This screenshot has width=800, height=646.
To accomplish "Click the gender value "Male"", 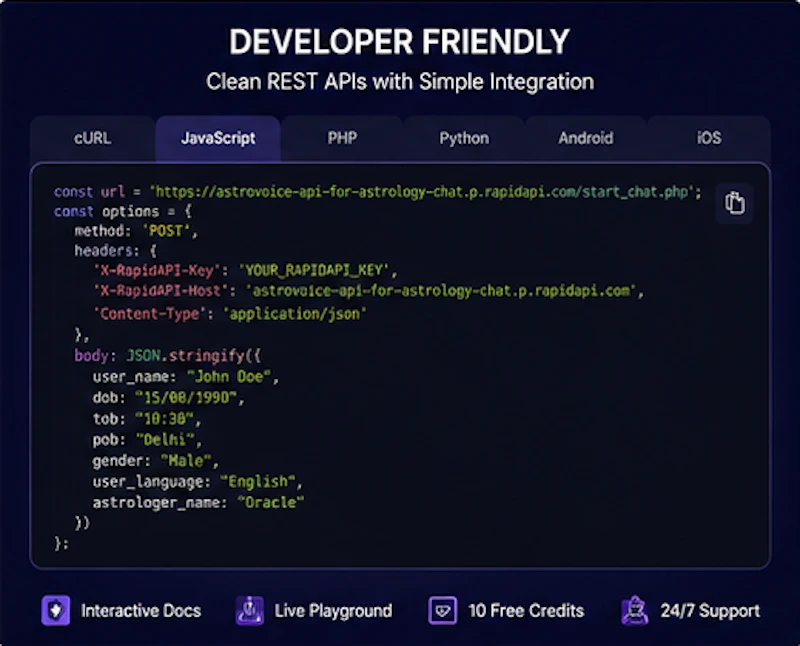I will (186, 461).
